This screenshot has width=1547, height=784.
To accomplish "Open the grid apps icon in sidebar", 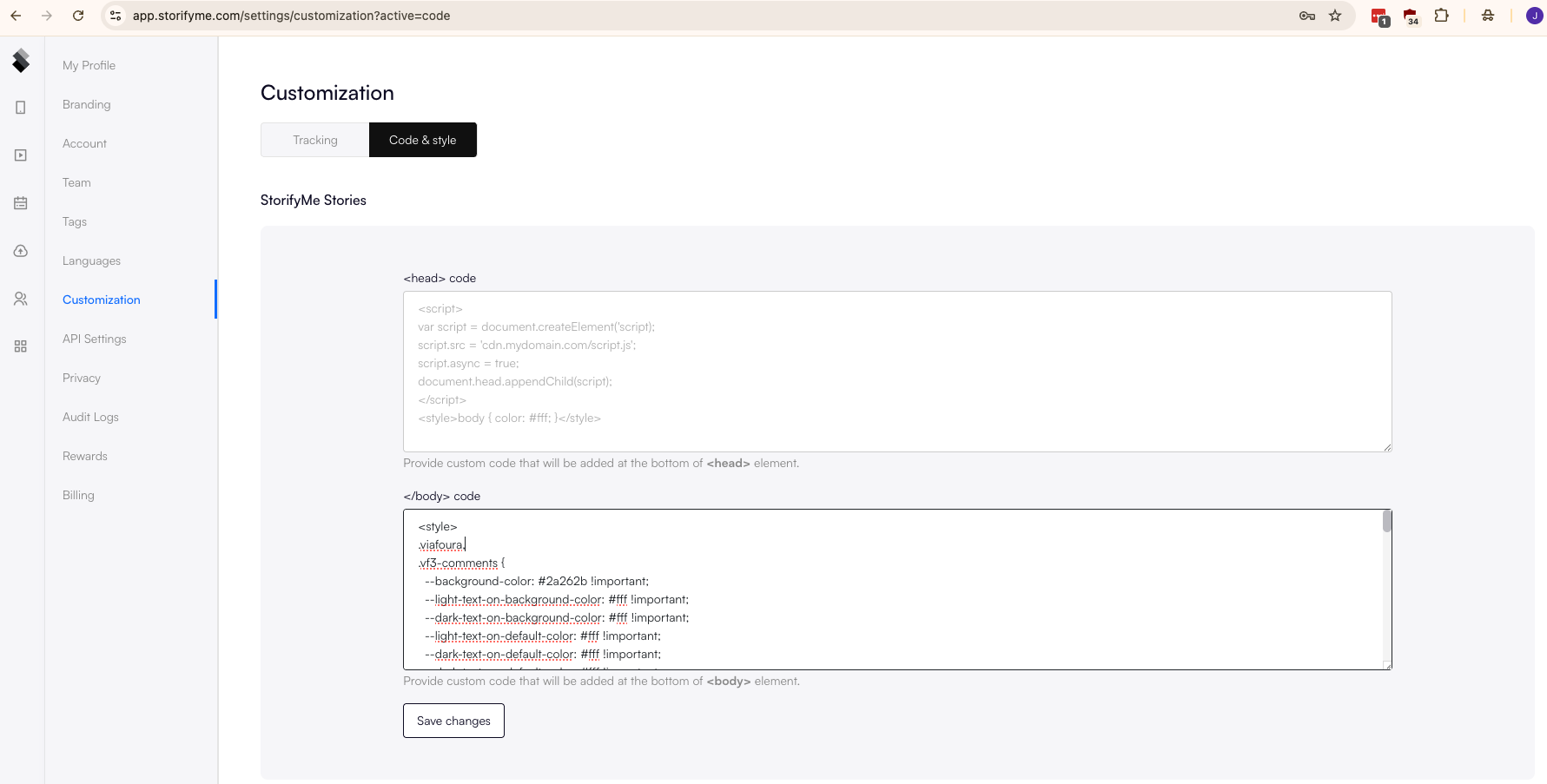I will 21,346.
